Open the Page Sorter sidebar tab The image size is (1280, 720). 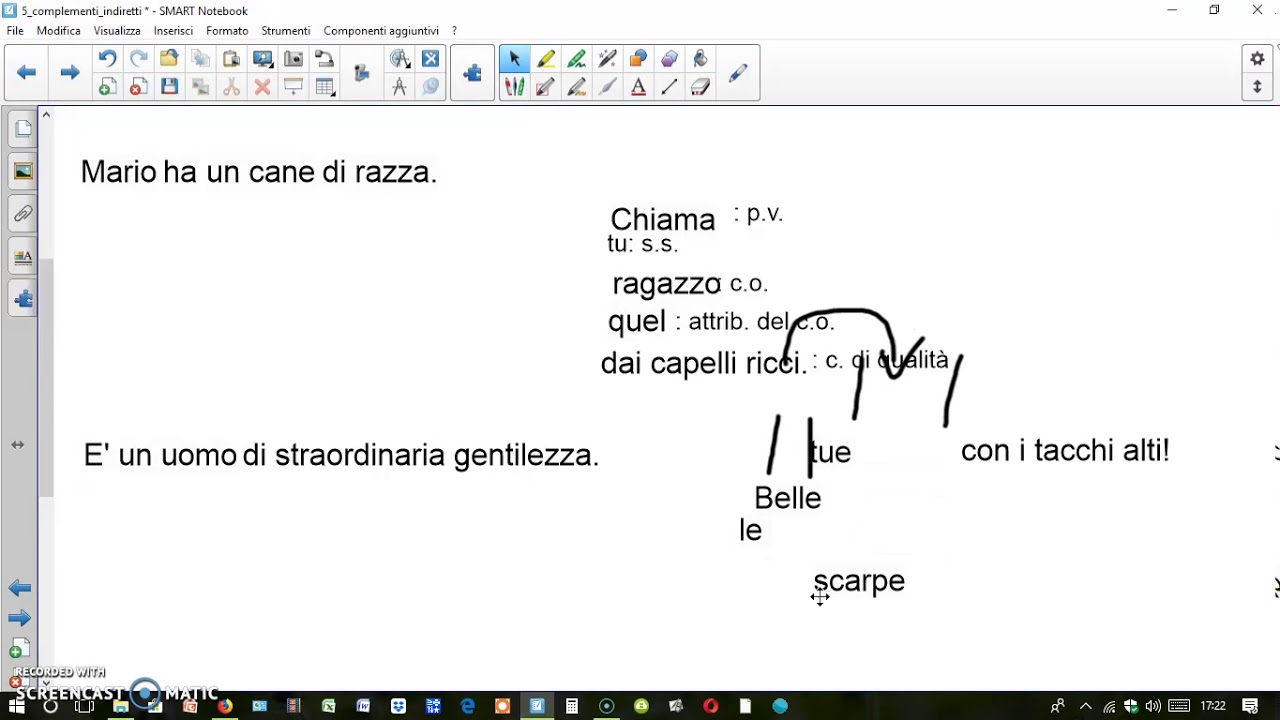point(23,129)
